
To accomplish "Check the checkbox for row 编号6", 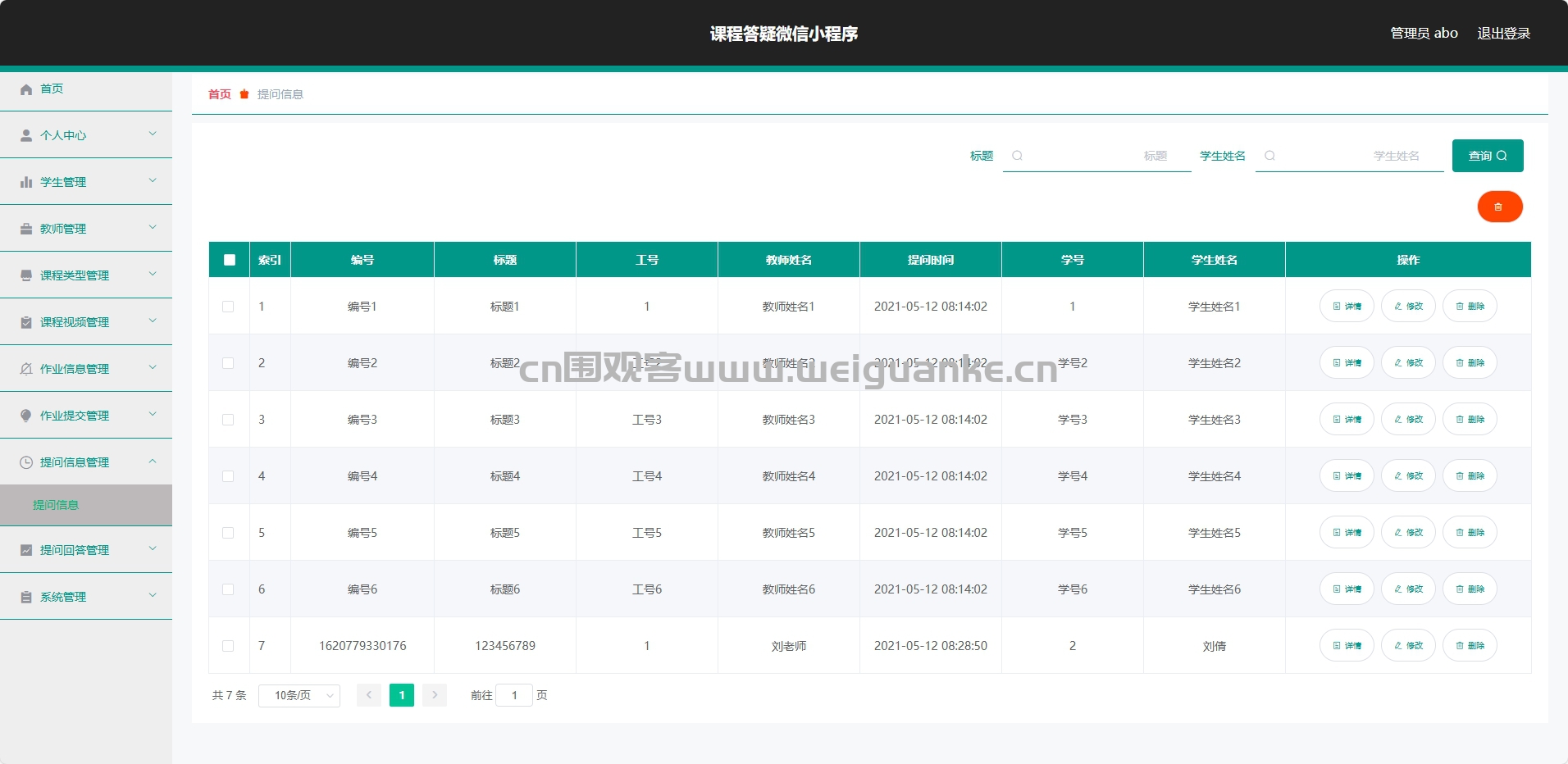I will [x=228, y=589].
